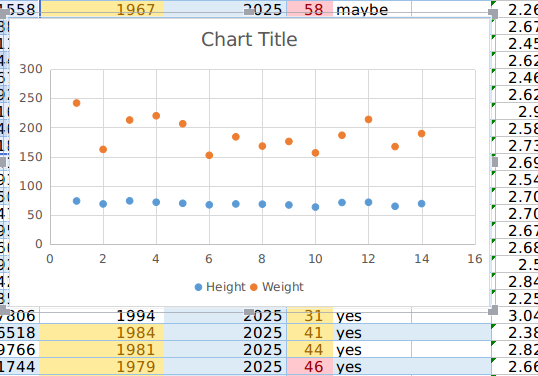
Task: Select the bottom-center chart resize handle
Action: 249,312
